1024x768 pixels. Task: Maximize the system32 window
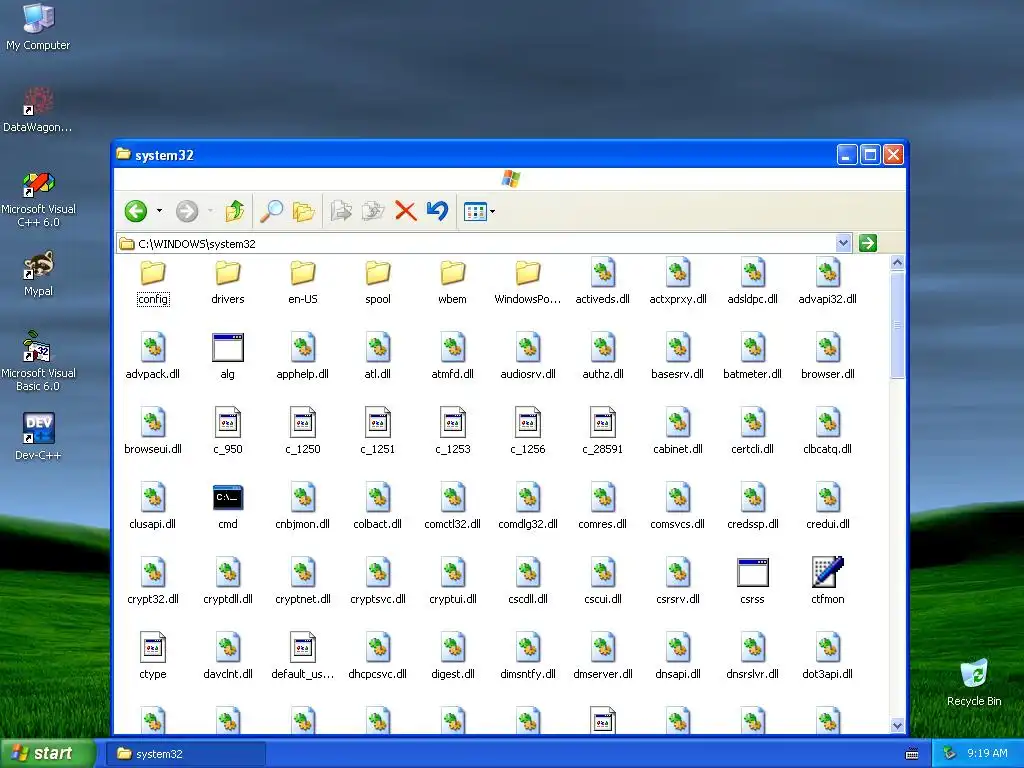(870, 155)
